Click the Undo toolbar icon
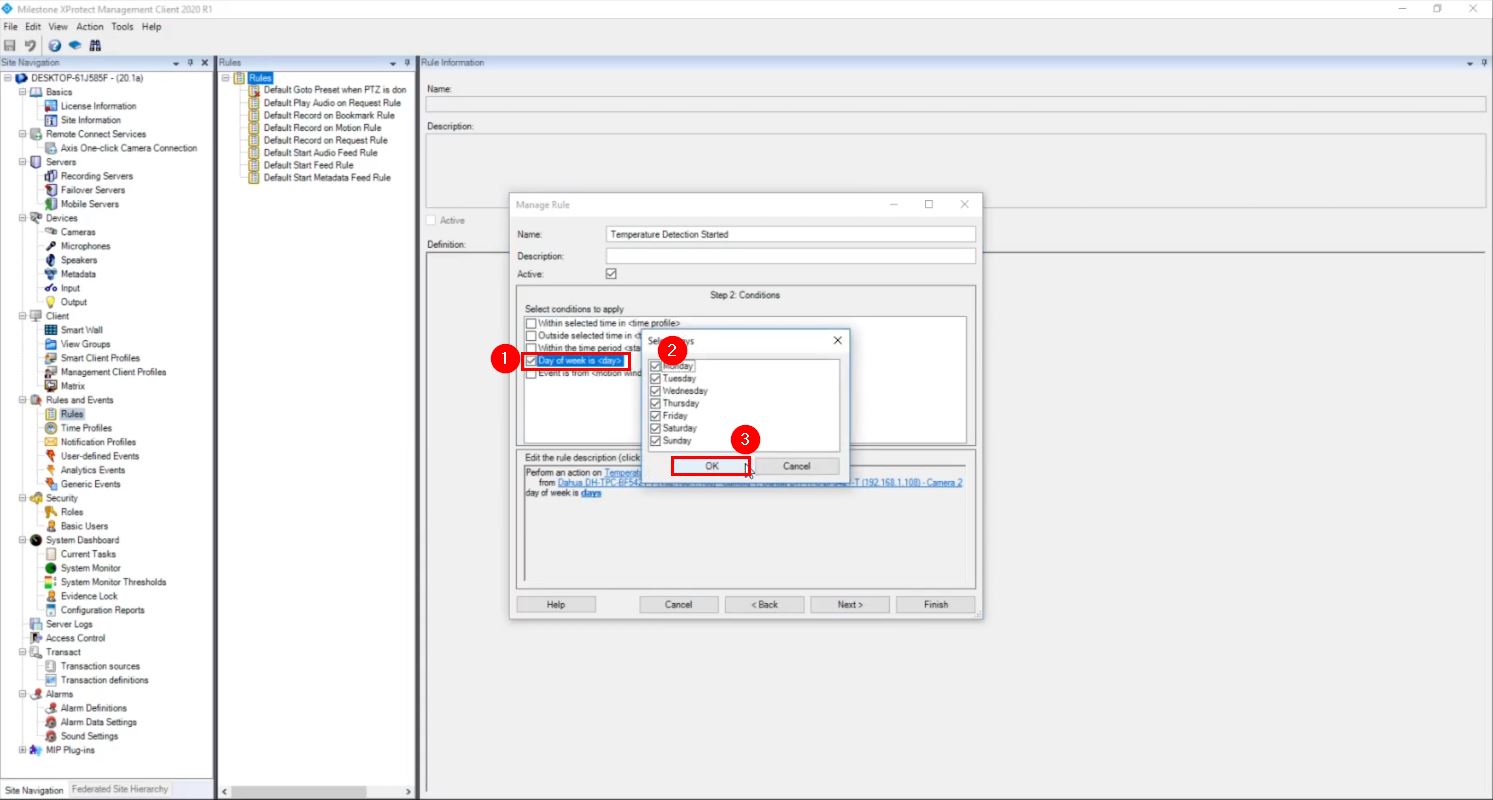The width and height of the screenshot is (1493, 800). (x=29, y=44)
